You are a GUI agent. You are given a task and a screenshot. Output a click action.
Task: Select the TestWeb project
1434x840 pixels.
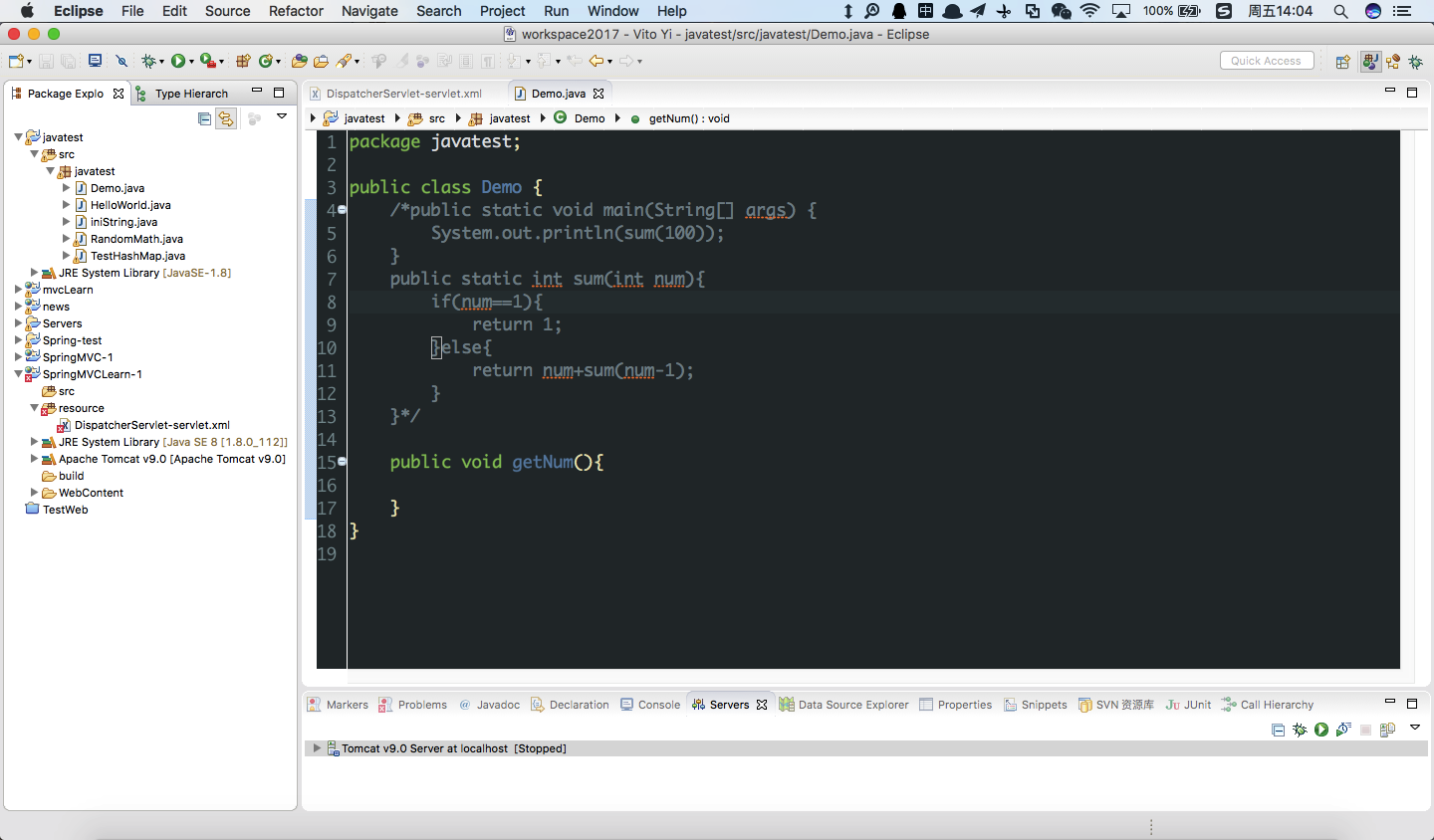(65, 510)
